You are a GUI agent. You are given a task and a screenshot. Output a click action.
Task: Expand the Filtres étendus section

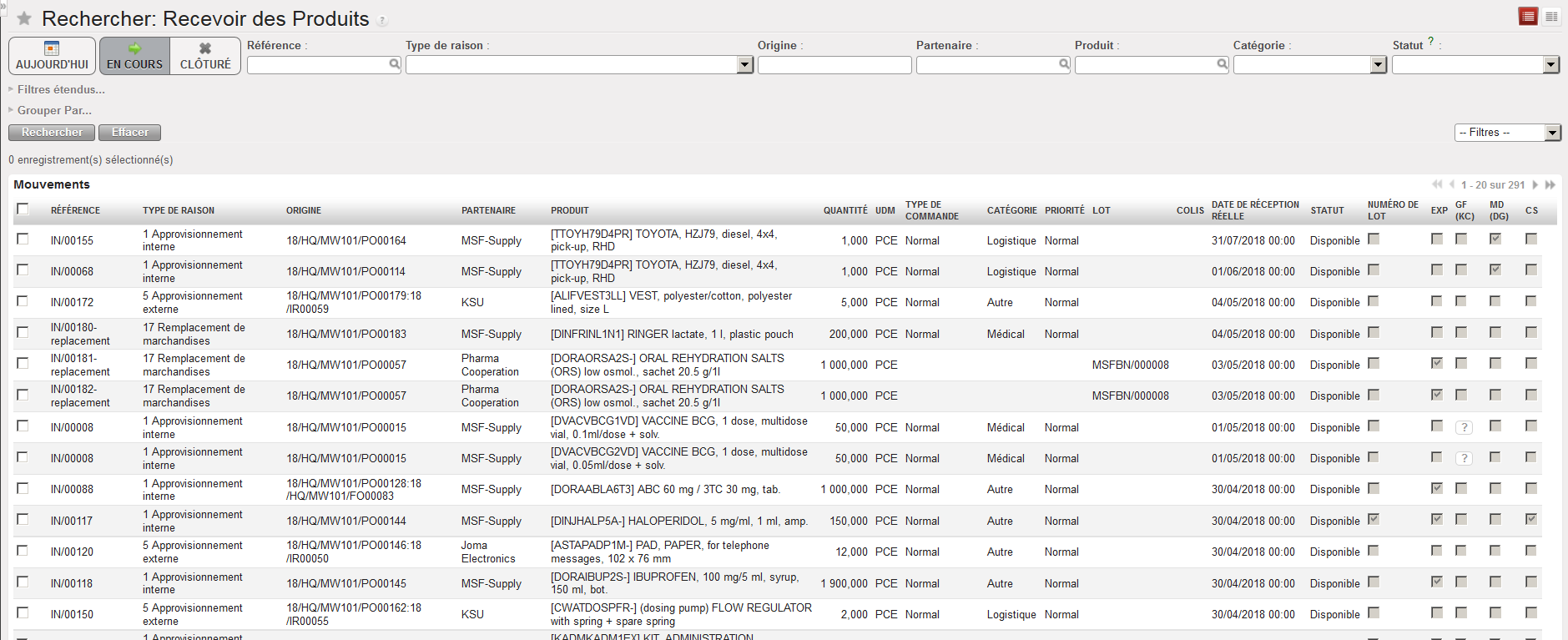click(x=60, y=89)
